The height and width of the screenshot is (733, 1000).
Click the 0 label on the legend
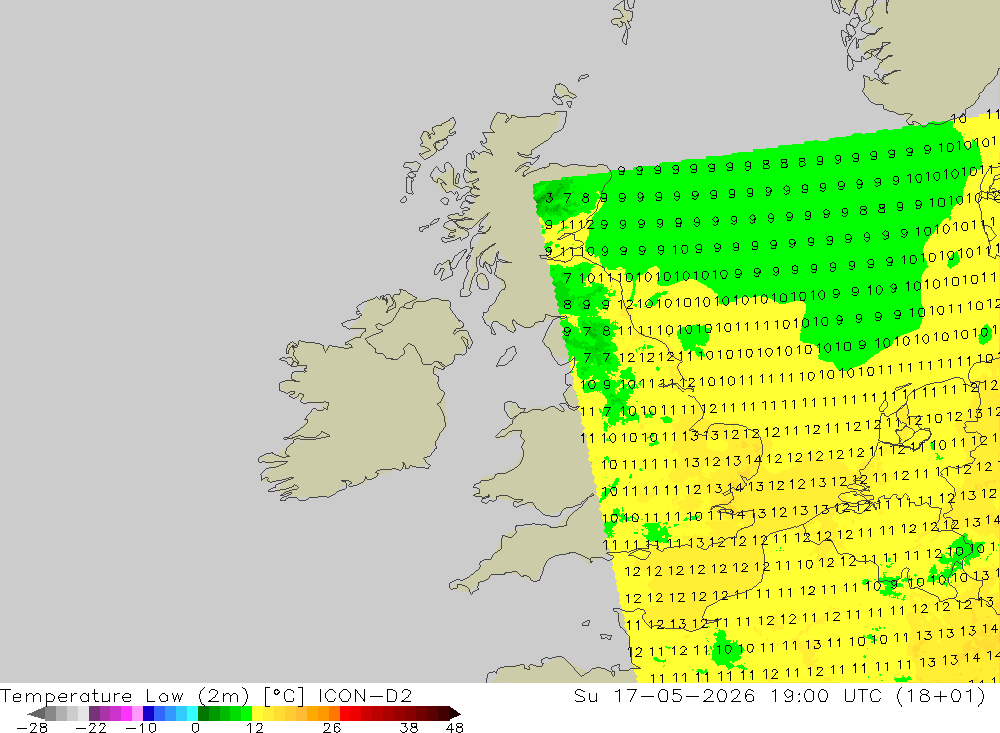[x=195, y=728]
